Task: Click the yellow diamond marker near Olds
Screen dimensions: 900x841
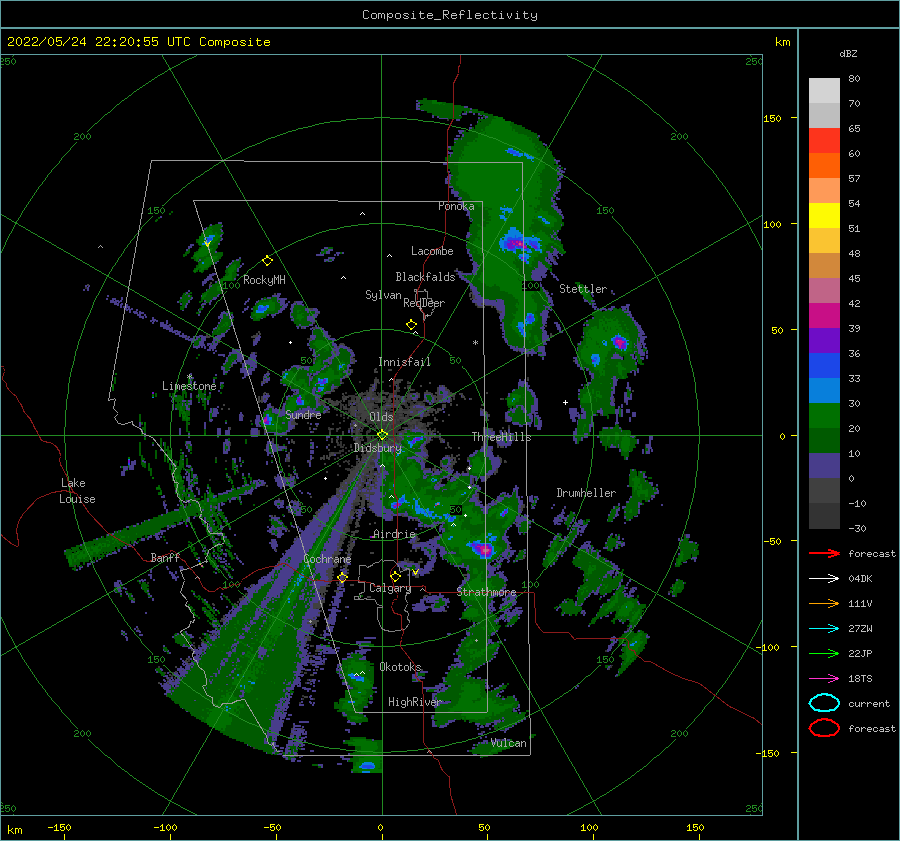Action: (x=382, y=435)
